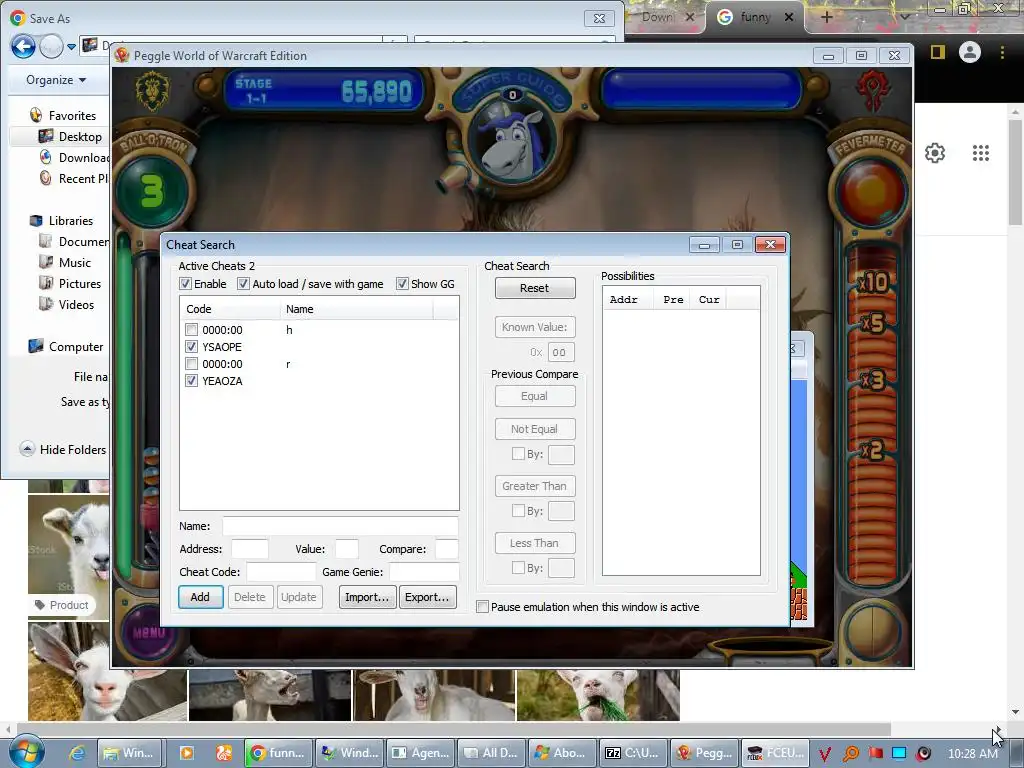Click the Windows Start orb
Image resolution: width=1024 pixels, height=768 pixels.
pyautogui.click(x=26, y=752)
